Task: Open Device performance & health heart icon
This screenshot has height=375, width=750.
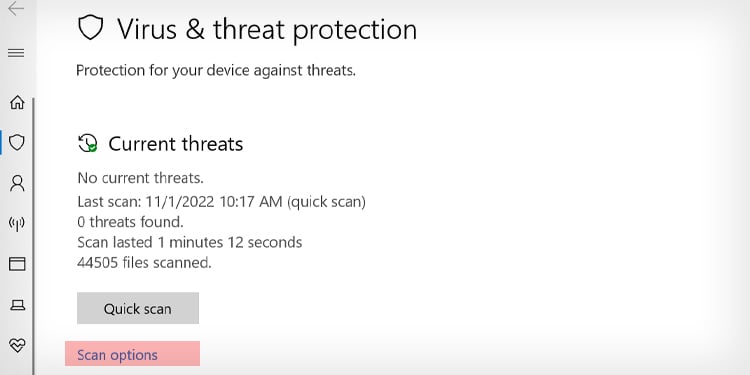Action: [x=17, y=345]
